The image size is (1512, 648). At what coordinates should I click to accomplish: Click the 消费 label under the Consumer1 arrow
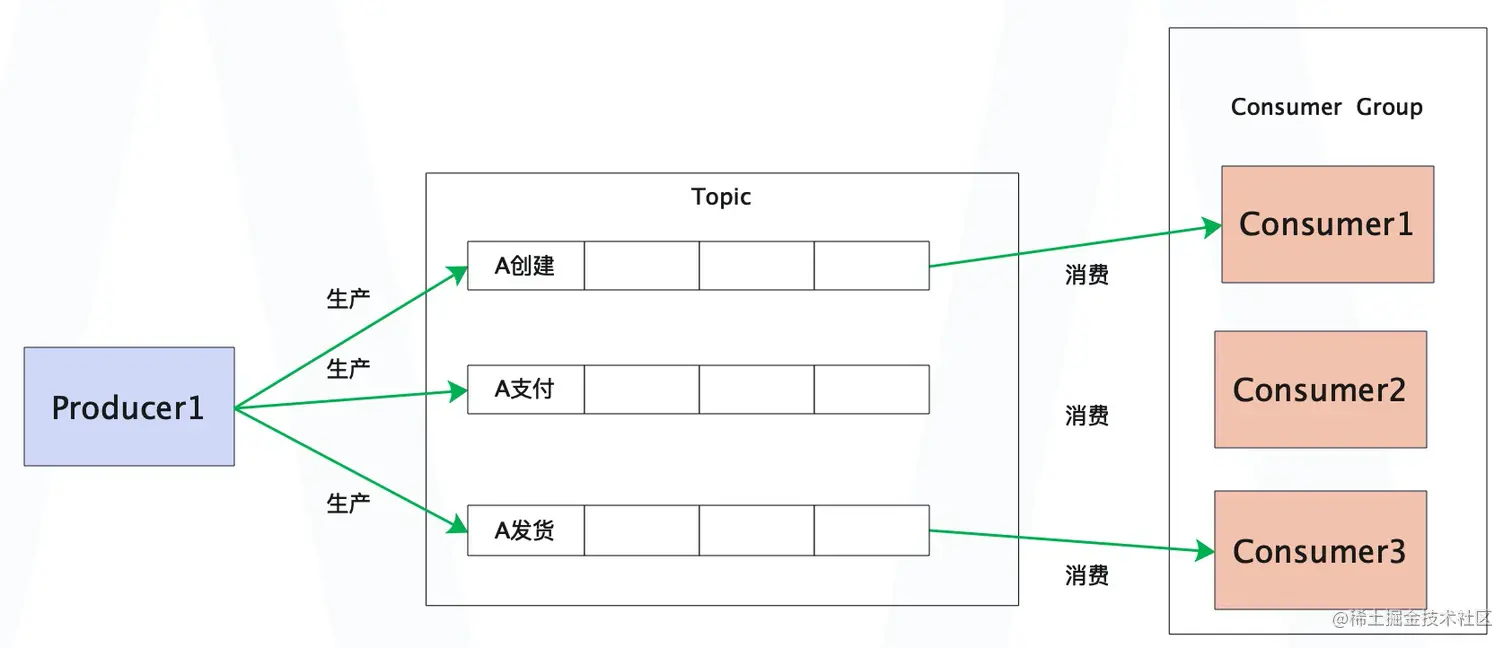click(1087, 275)
